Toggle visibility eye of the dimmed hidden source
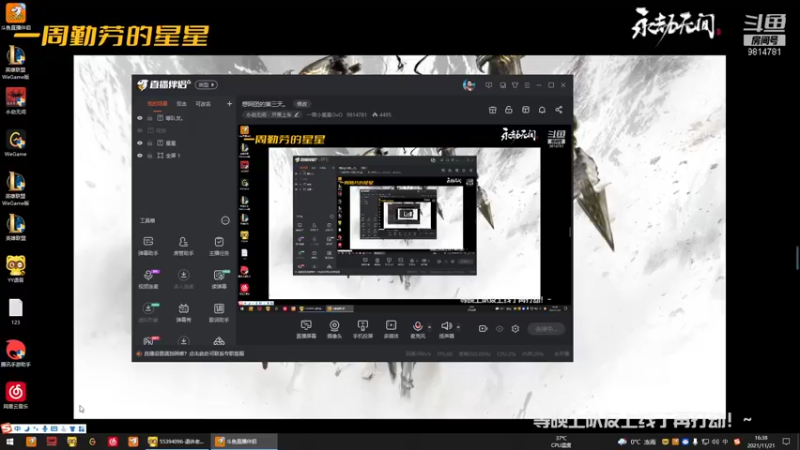 point(140,131)
